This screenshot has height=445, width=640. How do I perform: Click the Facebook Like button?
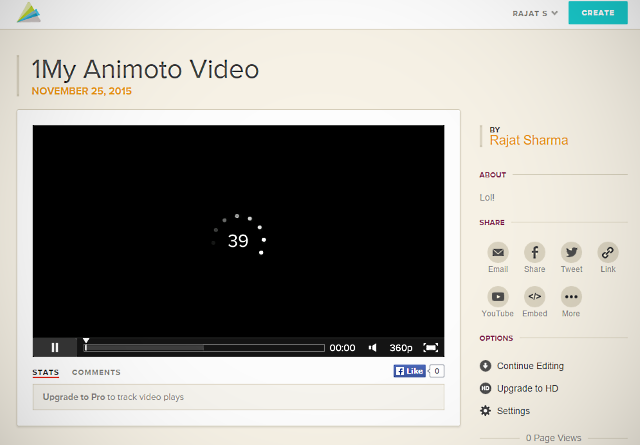click(409, 371)
